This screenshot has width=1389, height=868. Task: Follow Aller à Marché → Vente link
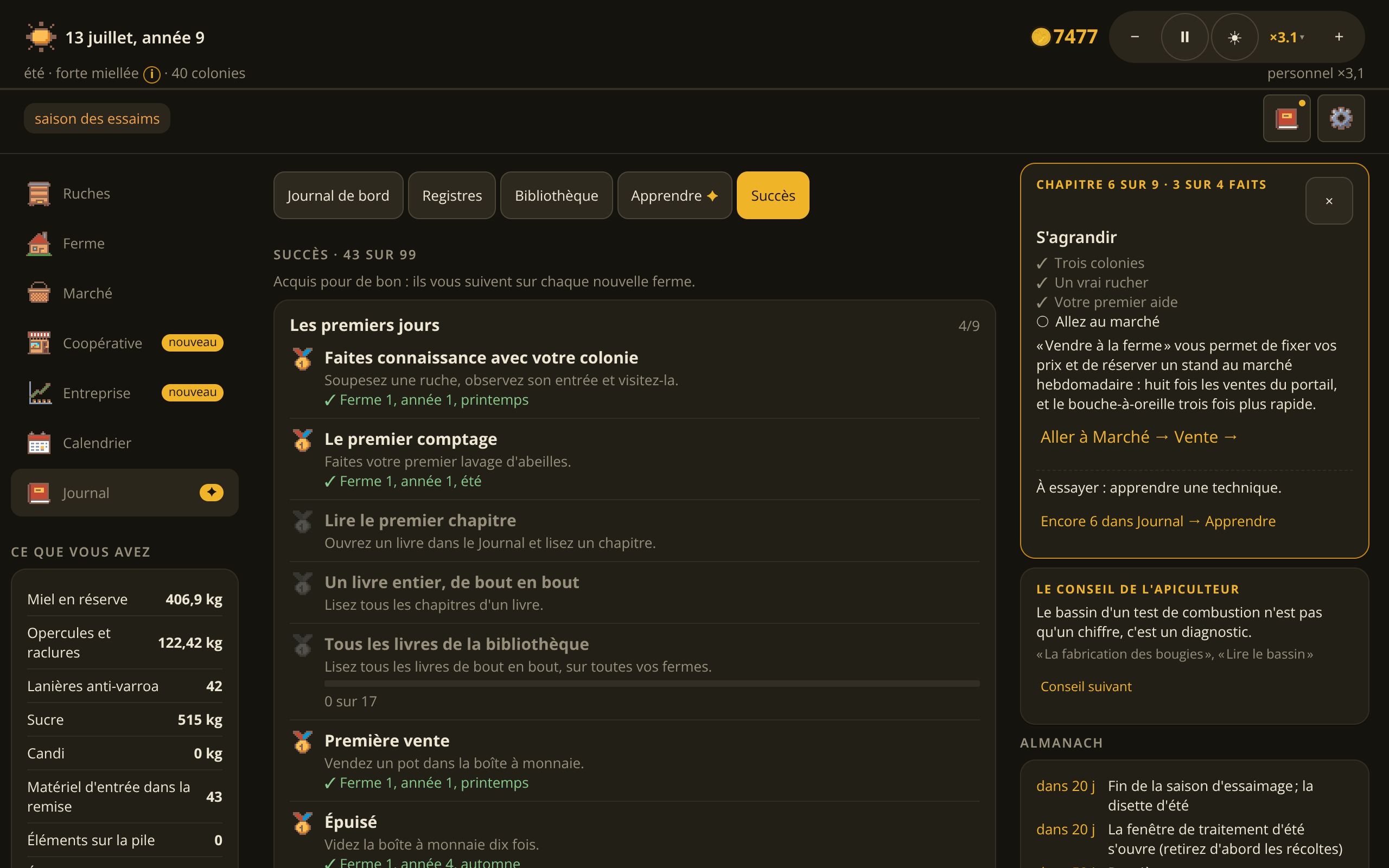tap(1139, 437)
